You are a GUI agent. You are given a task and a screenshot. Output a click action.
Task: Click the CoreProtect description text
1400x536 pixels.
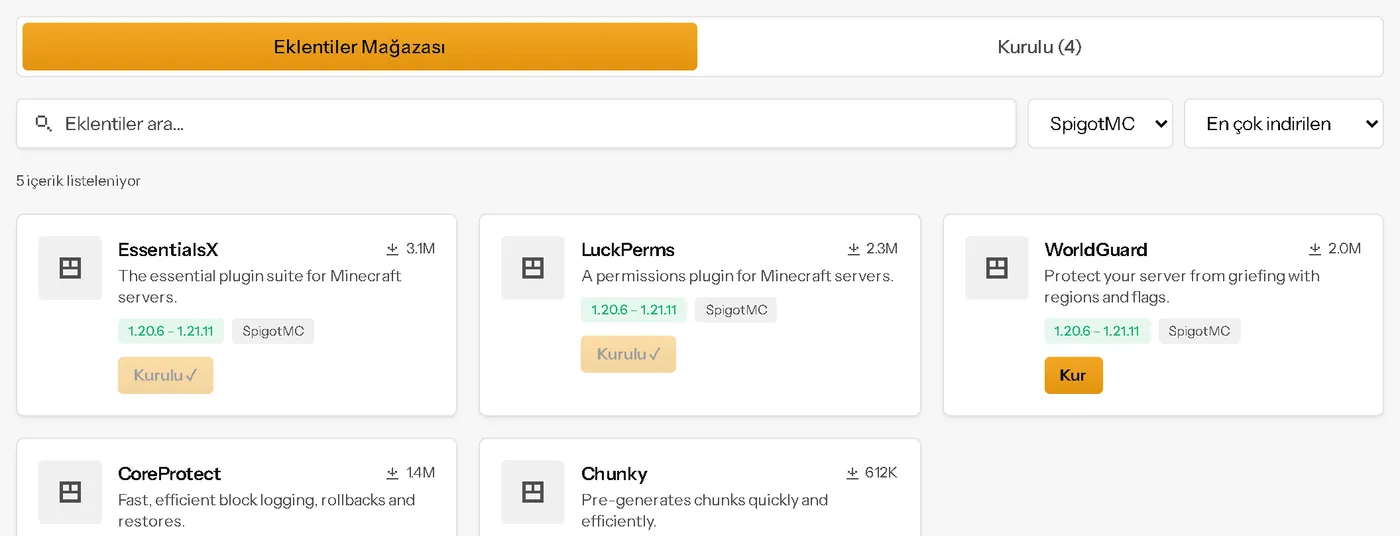click(266, 510)
